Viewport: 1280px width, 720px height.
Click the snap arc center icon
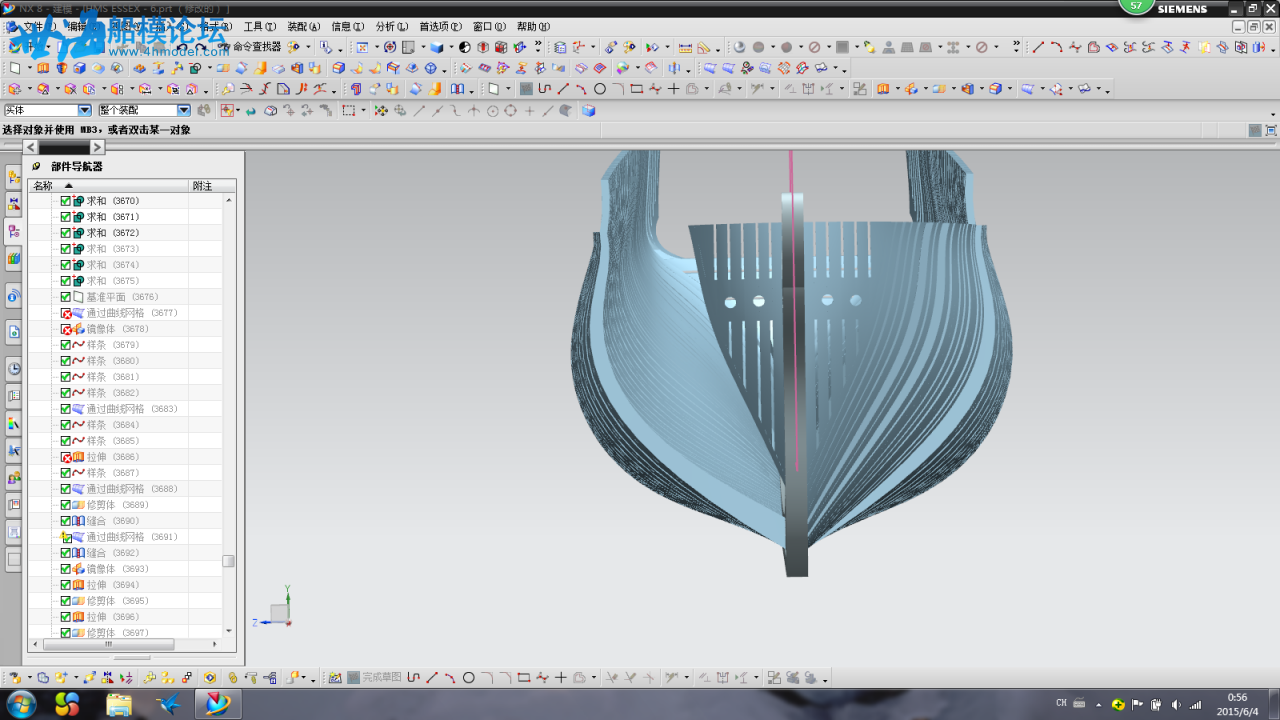492,110
